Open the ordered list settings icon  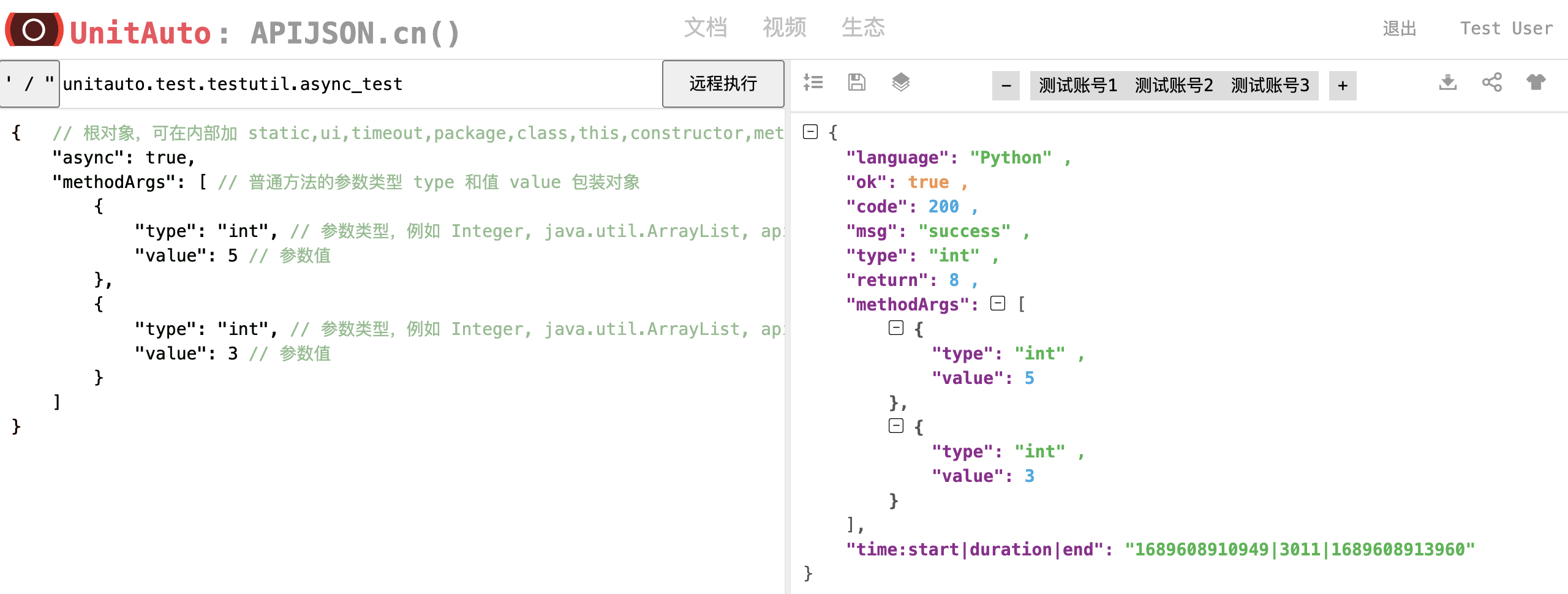(x=814, y=83)
